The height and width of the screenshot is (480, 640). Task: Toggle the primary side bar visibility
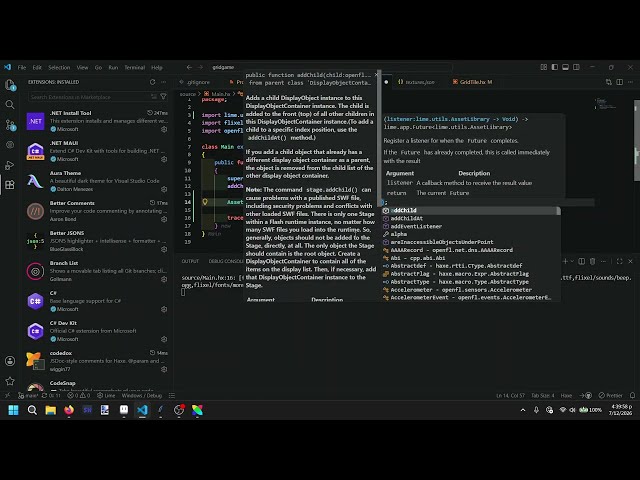[x=555, y=67]
